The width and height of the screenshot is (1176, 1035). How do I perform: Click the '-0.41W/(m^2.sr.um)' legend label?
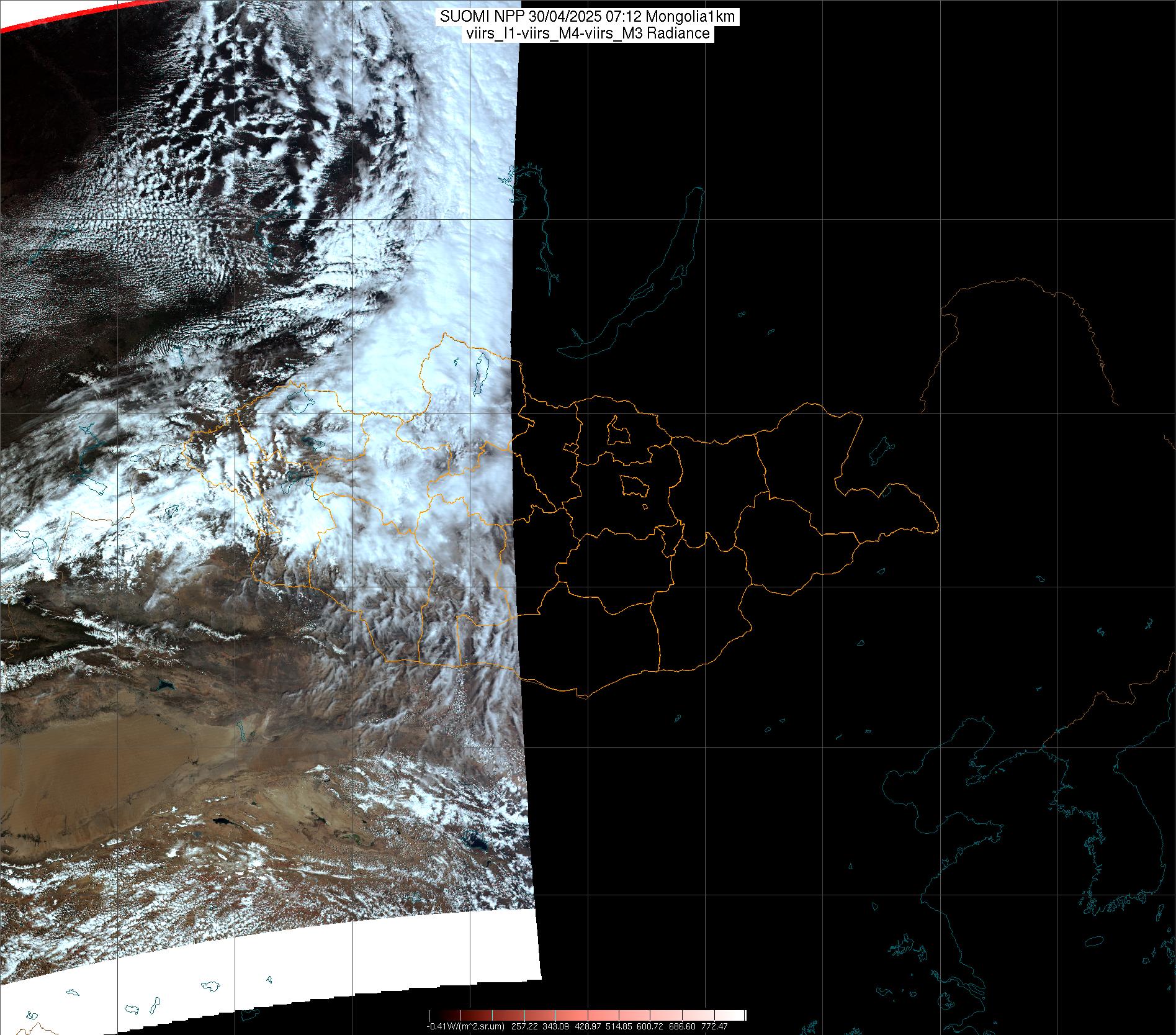(x=465, y=1026)
